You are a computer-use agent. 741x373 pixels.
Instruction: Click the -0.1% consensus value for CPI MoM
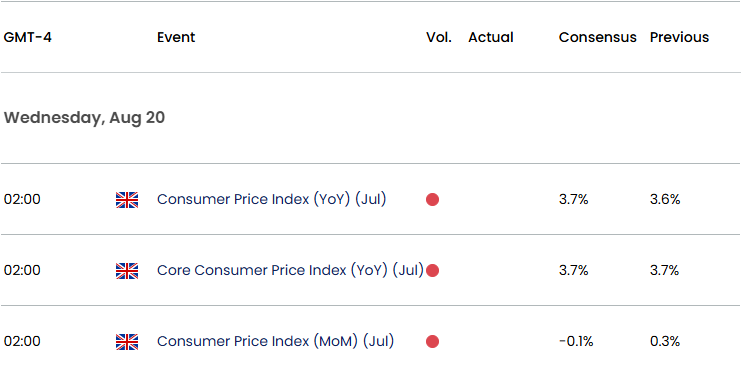pos(576,341)
